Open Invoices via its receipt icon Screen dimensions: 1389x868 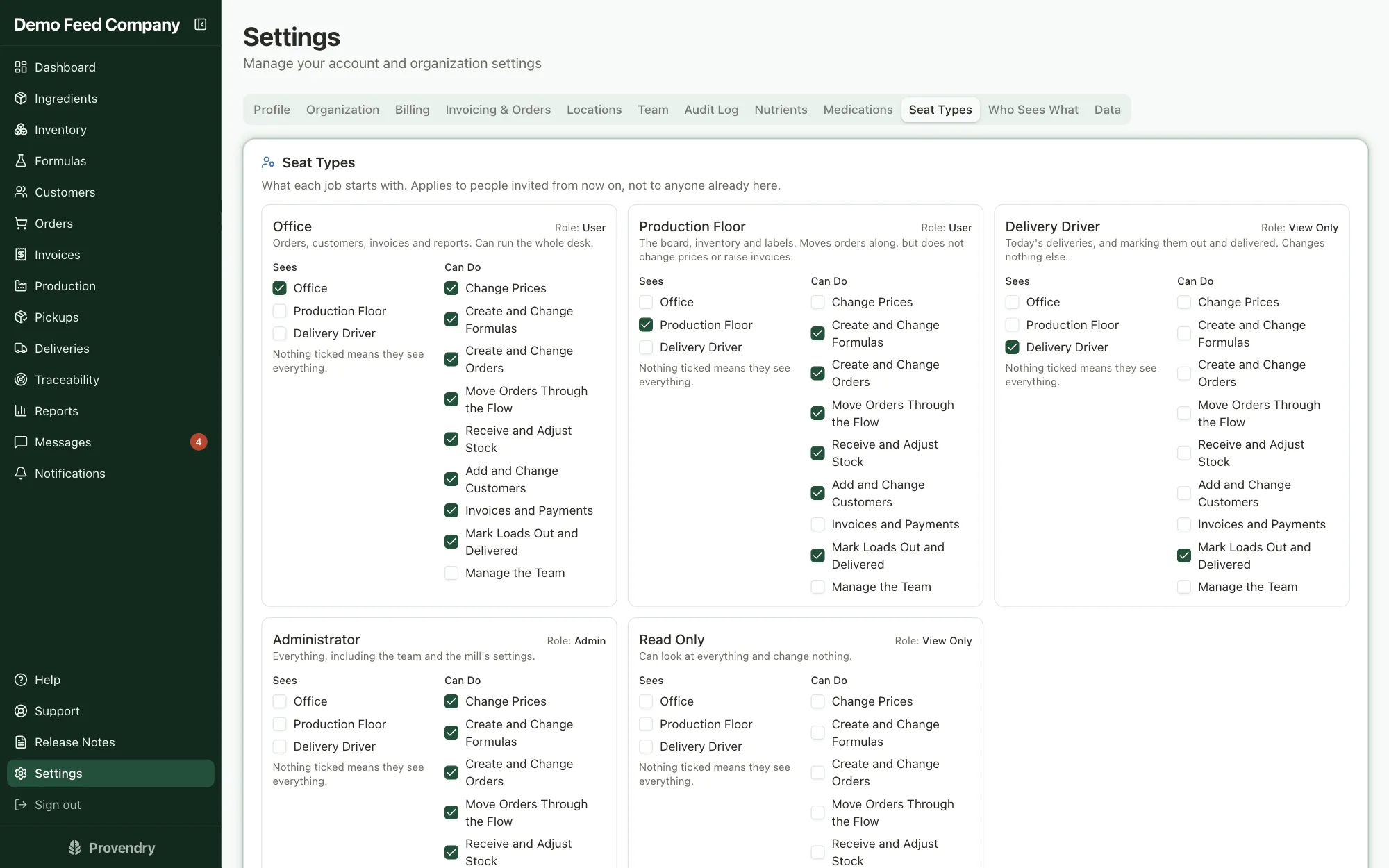tap(21, 255)
